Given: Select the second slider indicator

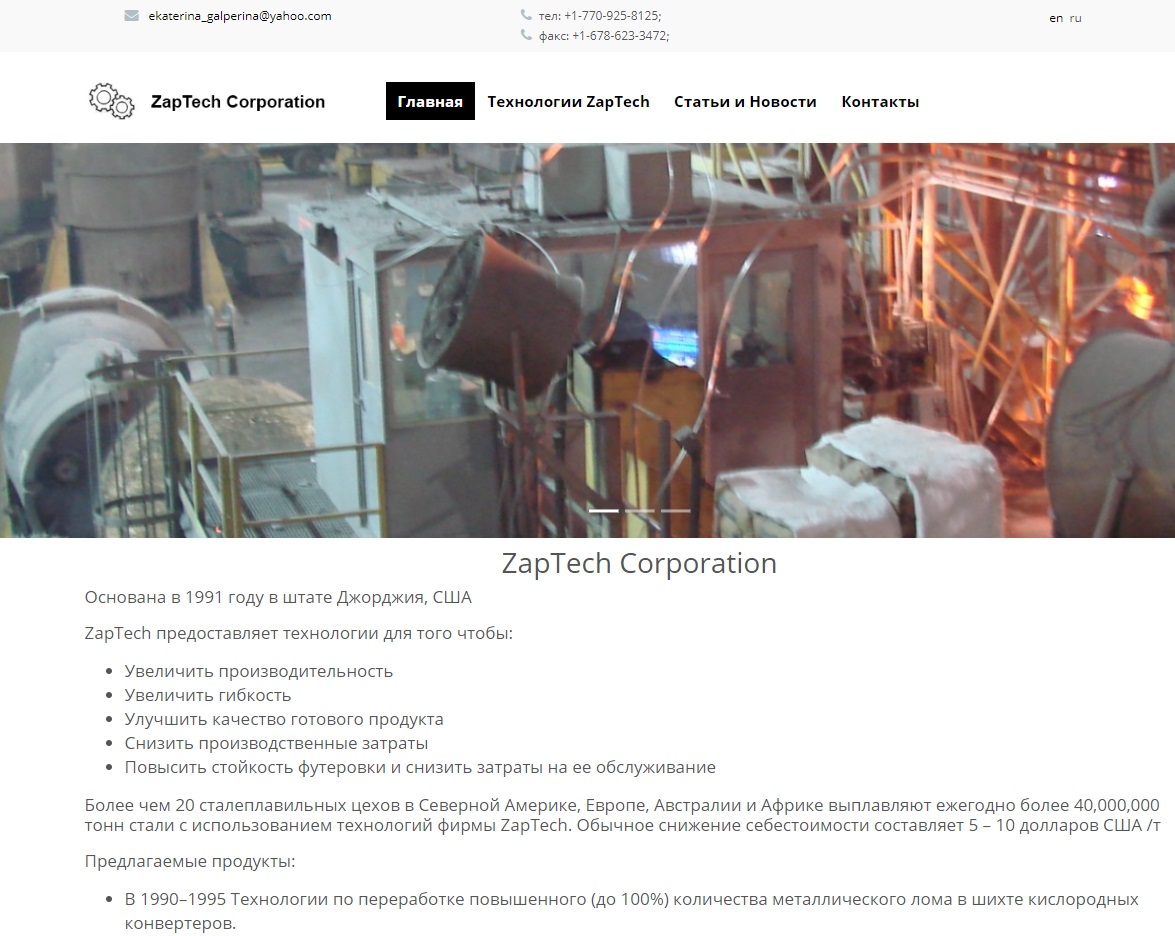Looking at the screenshot, I should click(640, 510).
